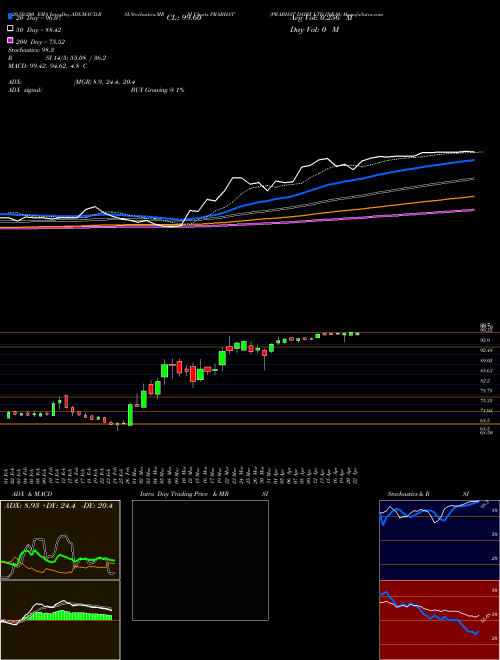
Task: Click the 82.2 price axis label
Action: 486,381
